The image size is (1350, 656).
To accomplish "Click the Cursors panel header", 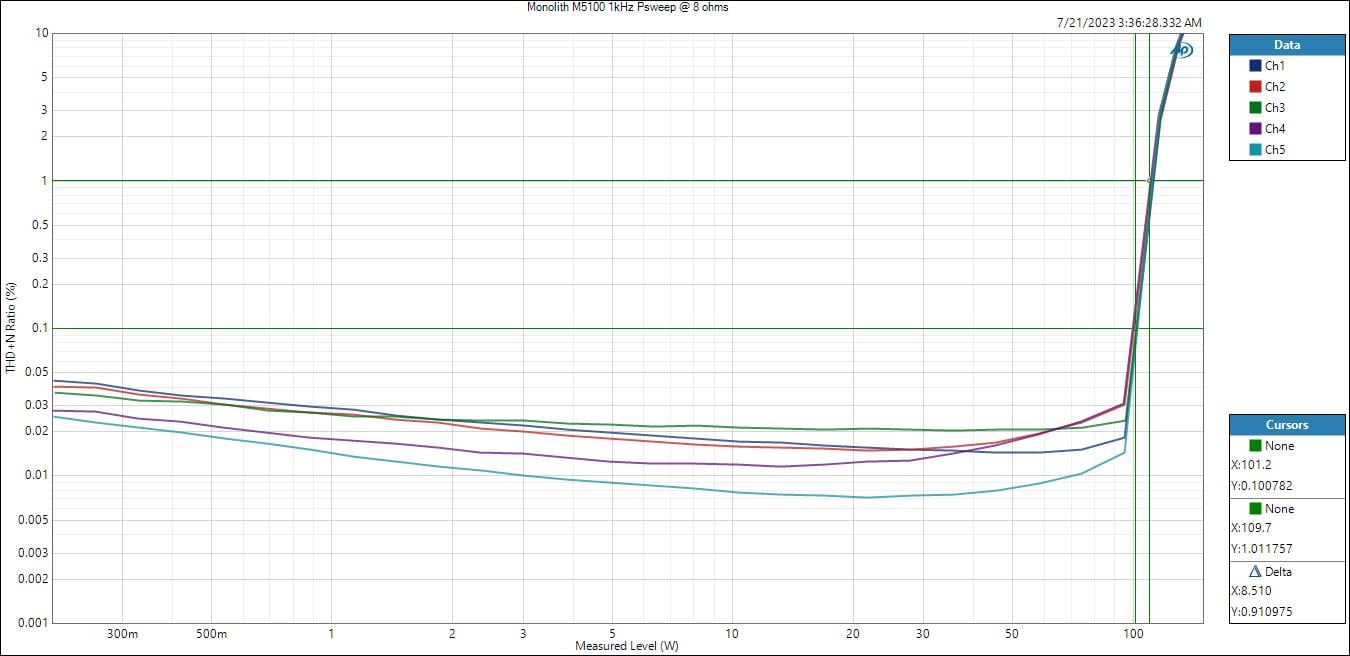I will click(1287, 424).
